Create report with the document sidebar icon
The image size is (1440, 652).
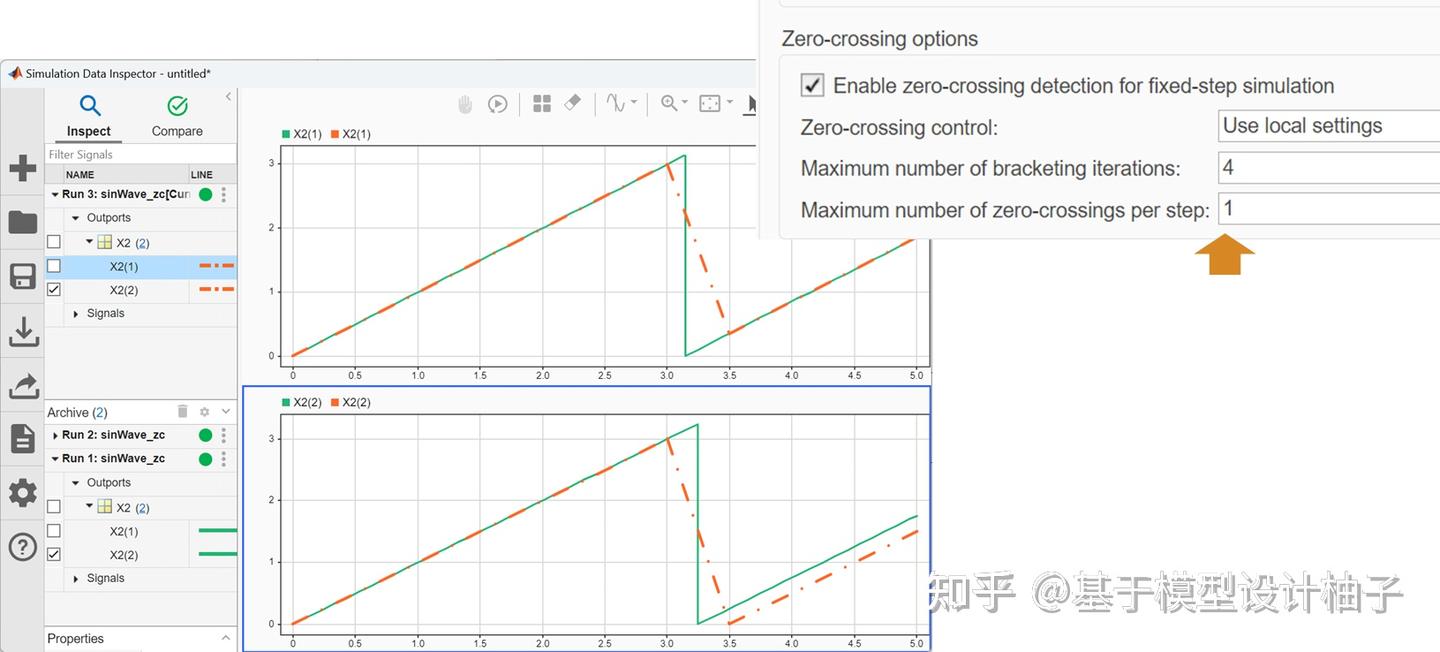[x=22, y=438]
